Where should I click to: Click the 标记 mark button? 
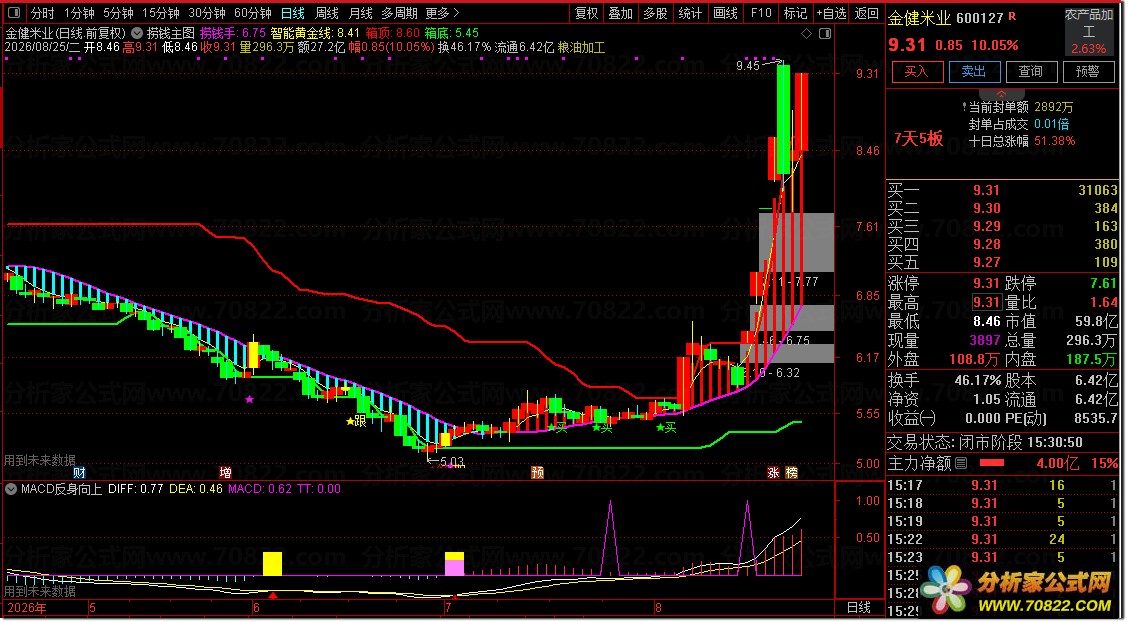[795, 13]
